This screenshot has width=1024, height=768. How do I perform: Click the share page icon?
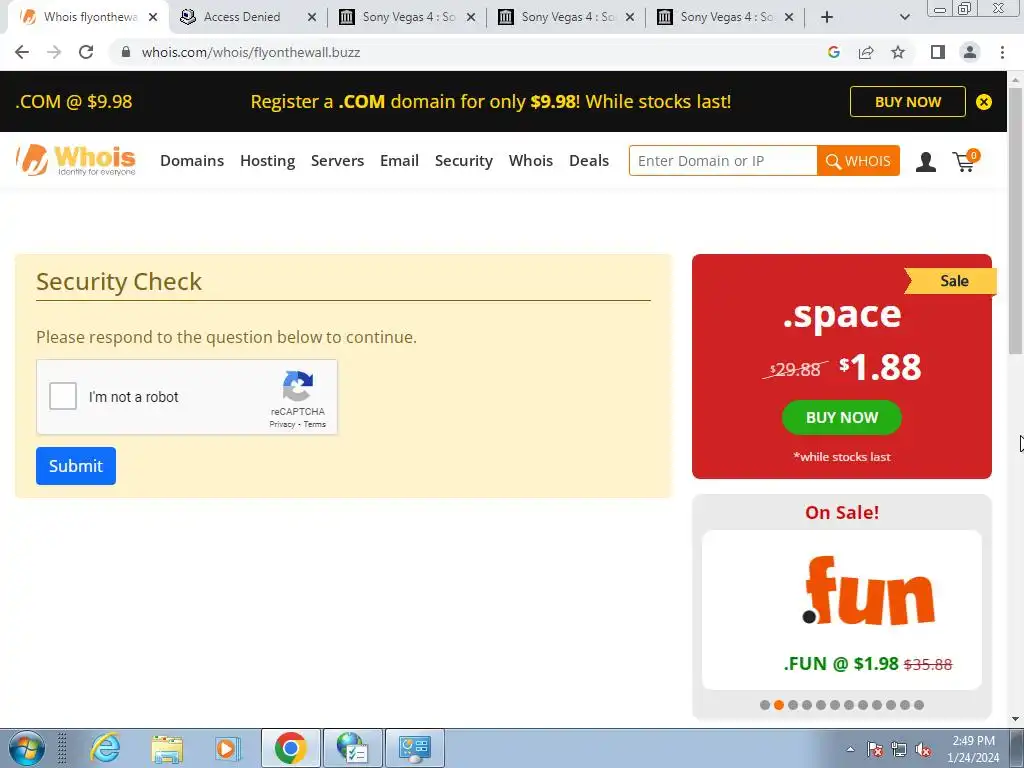[866, 52]
